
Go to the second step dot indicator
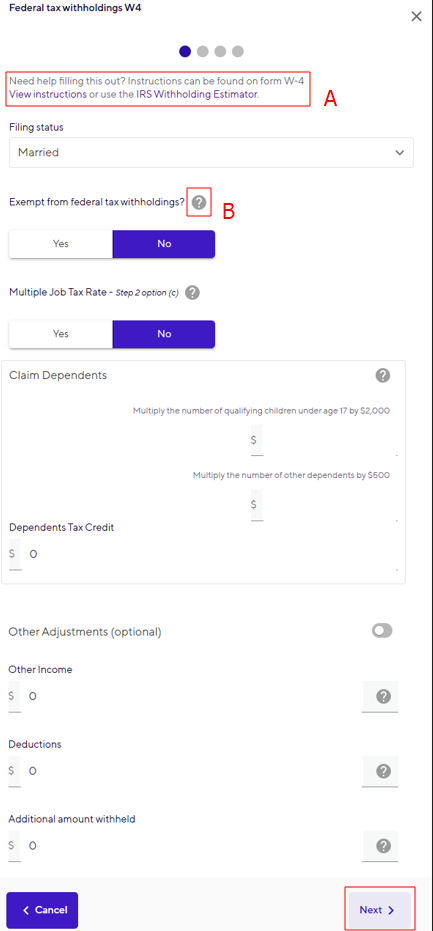pyautogui.click(x=203, y=52)
